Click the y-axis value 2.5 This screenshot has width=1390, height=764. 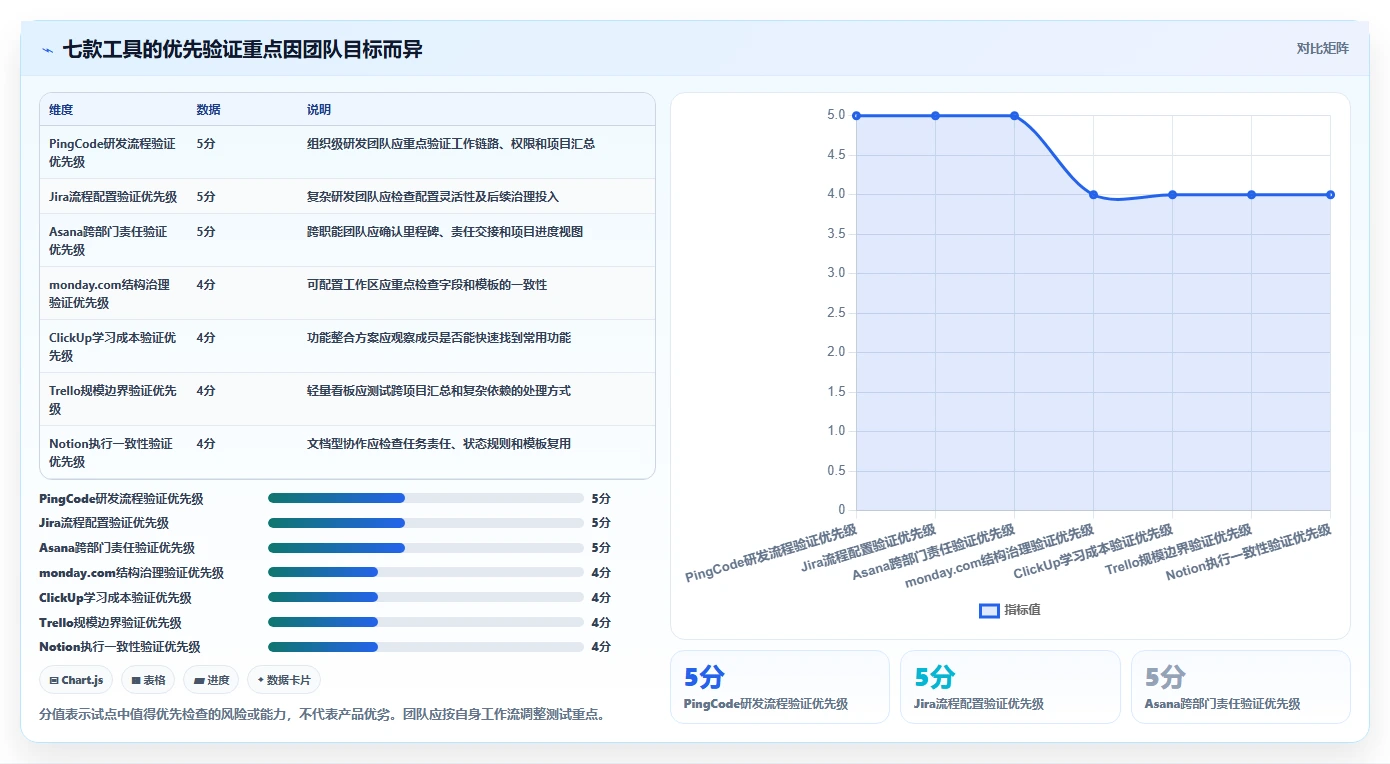(836, 313)
